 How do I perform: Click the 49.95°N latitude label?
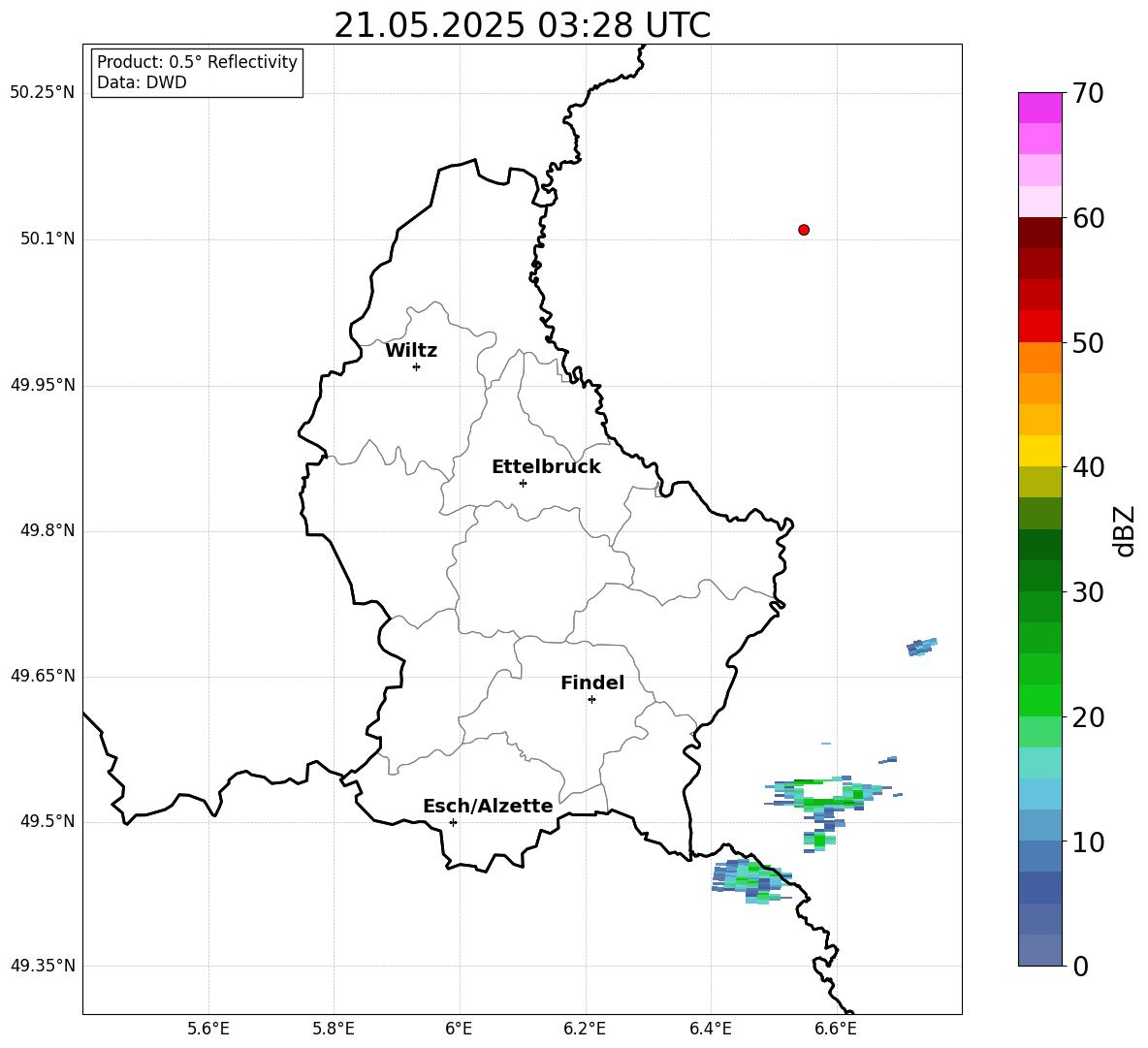tap(43, 385)
